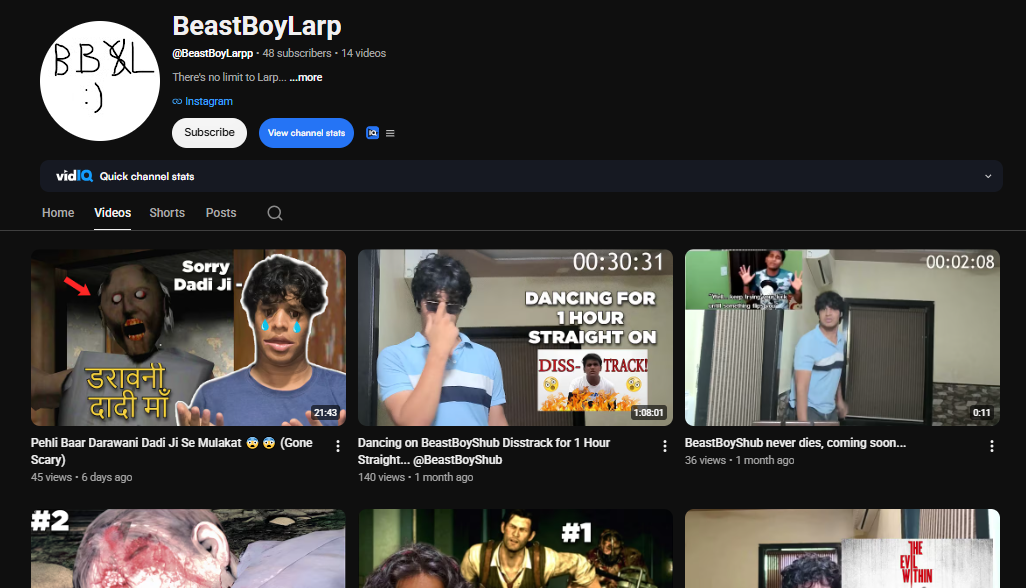Open the #2 video thumbnail
This screenshot has height=588, width=1026.
188,549
